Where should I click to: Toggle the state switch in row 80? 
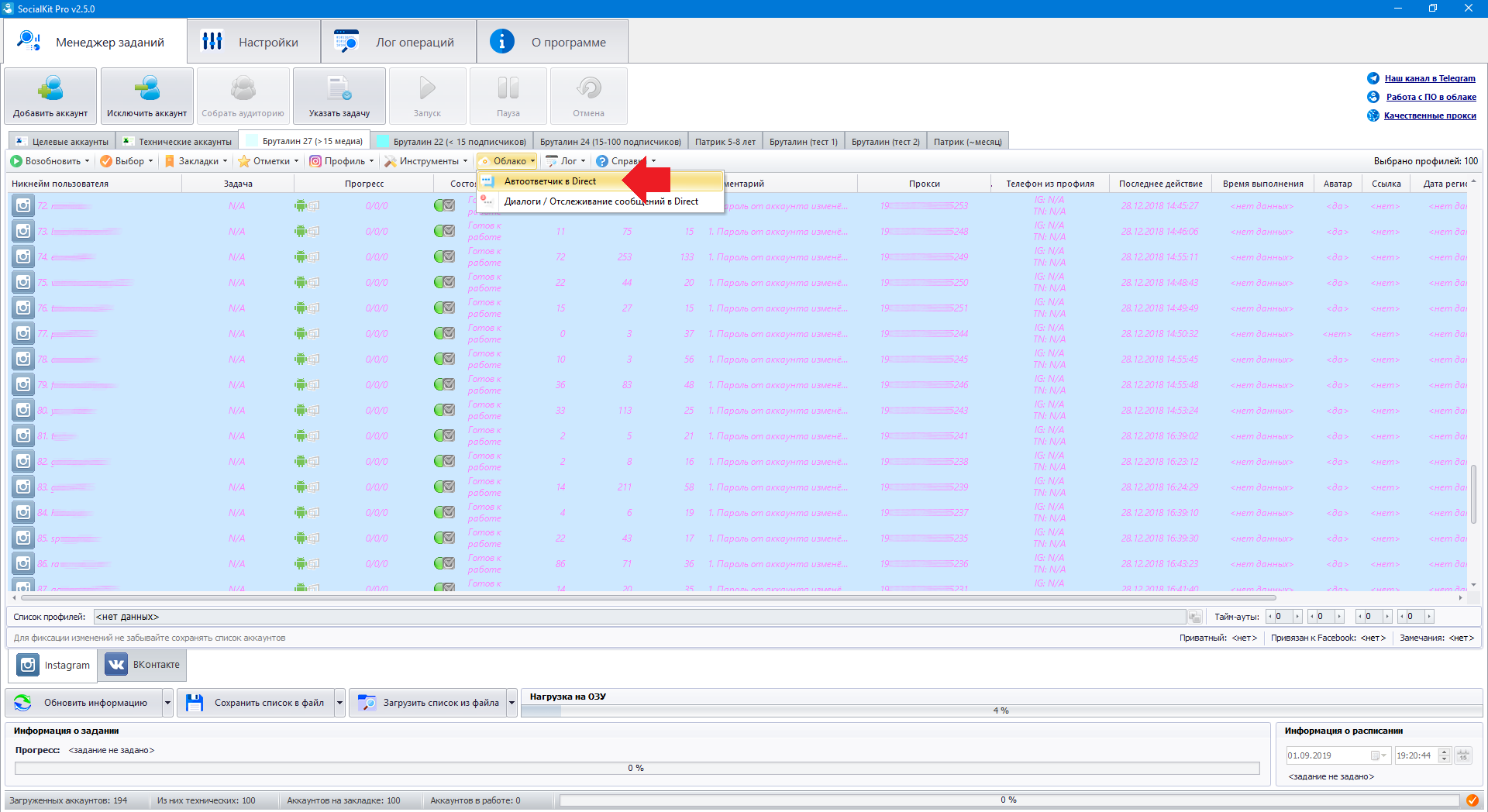pos(444,410)
